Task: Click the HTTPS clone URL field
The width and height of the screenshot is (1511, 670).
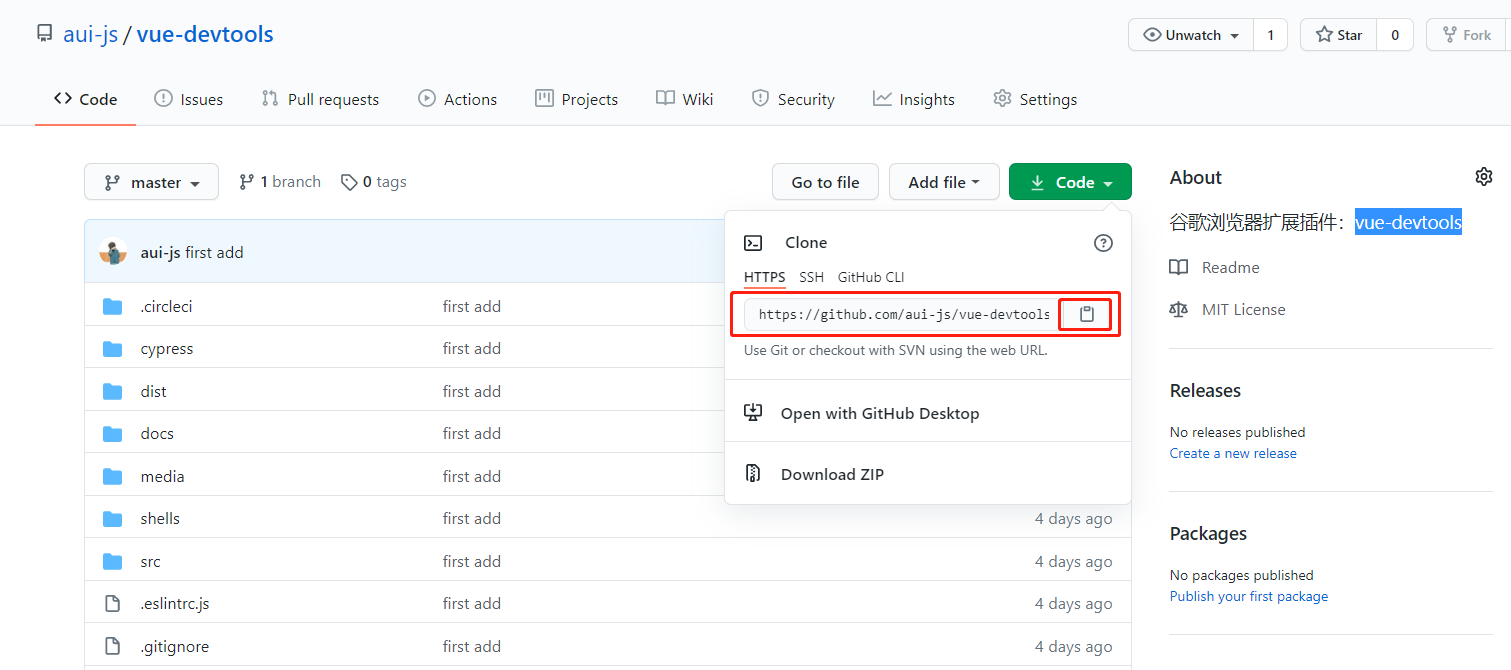Action: 902,314
